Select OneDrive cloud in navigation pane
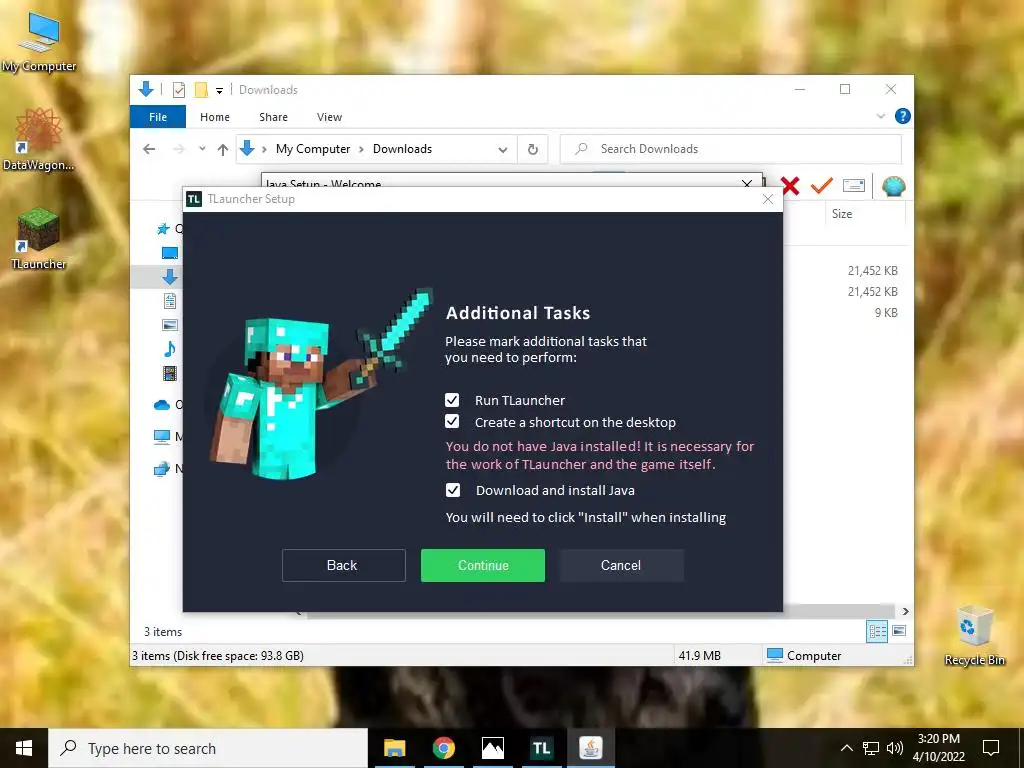1024x768 pixels. [x=162, y=405]
